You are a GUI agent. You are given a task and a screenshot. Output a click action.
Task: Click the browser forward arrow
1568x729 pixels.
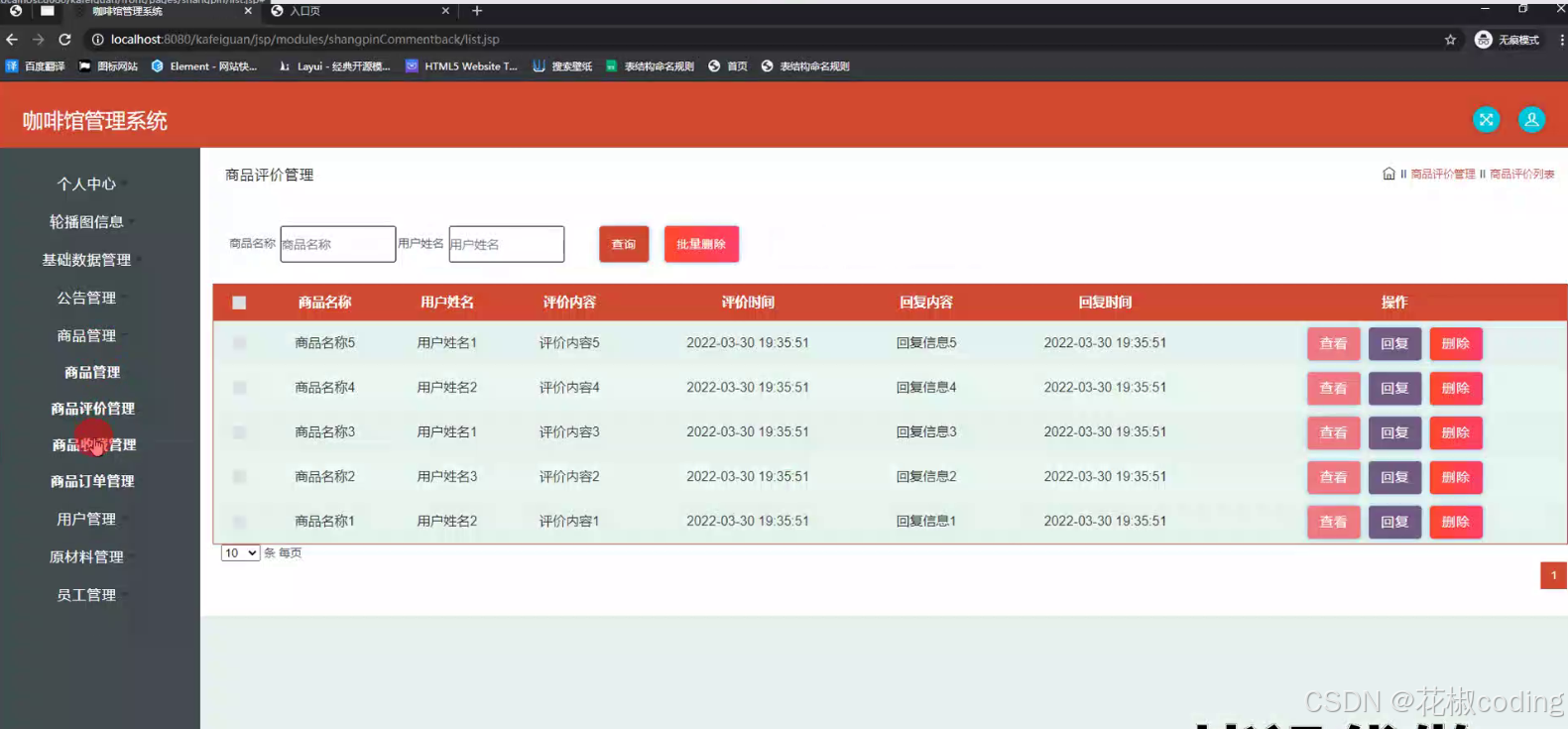(x=38, y=40)
